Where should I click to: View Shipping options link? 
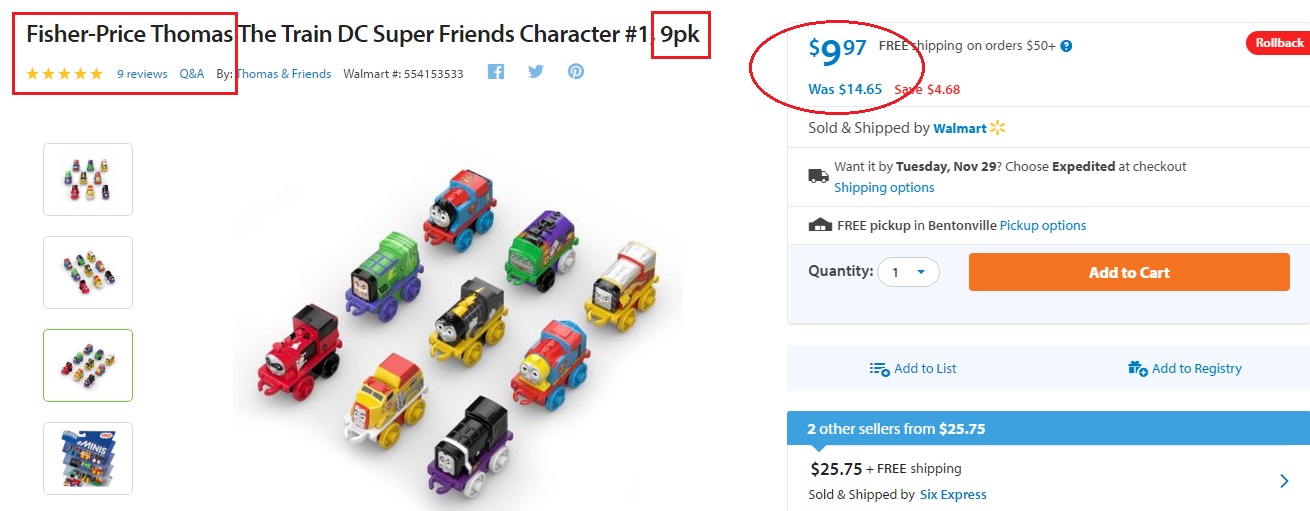click(884, 188)
